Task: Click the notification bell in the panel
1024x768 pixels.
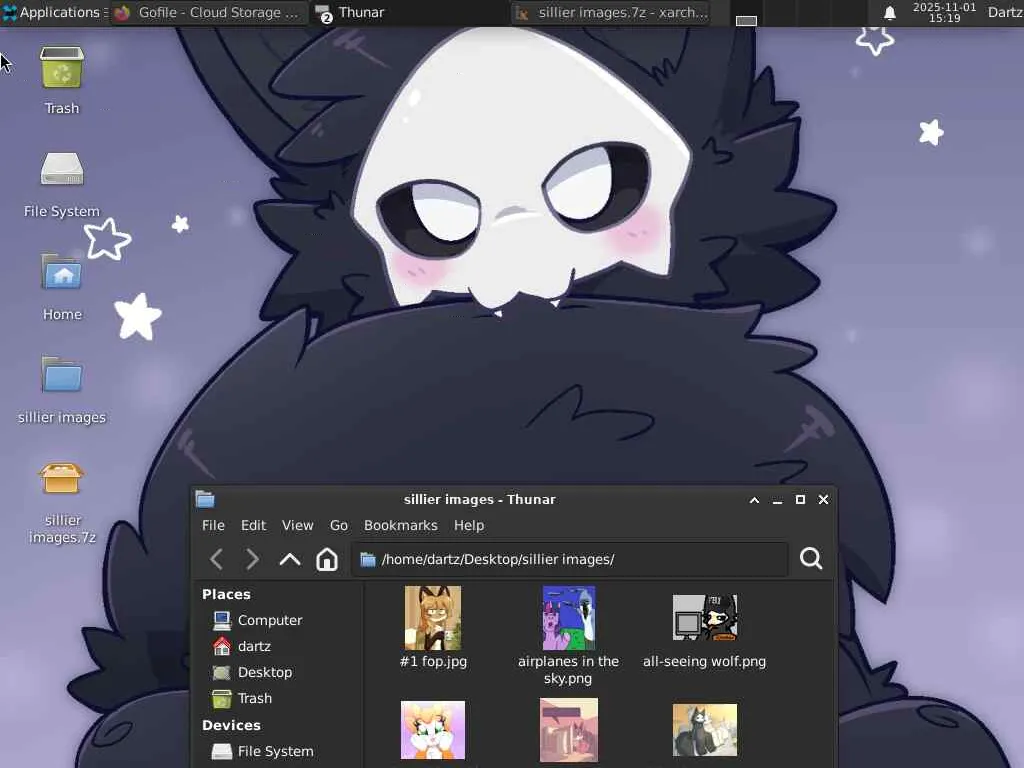Action: pos(889,13)
